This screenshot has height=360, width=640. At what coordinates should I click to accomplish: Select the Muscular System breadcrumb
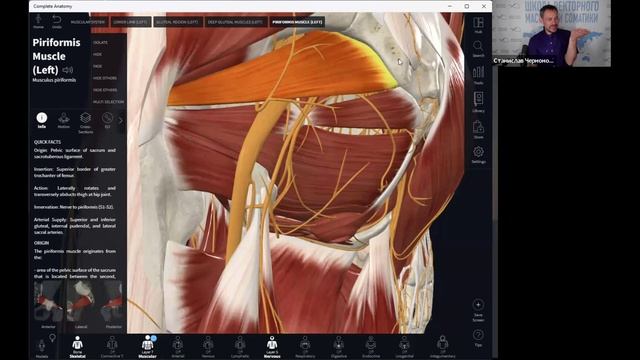(88, 22)
